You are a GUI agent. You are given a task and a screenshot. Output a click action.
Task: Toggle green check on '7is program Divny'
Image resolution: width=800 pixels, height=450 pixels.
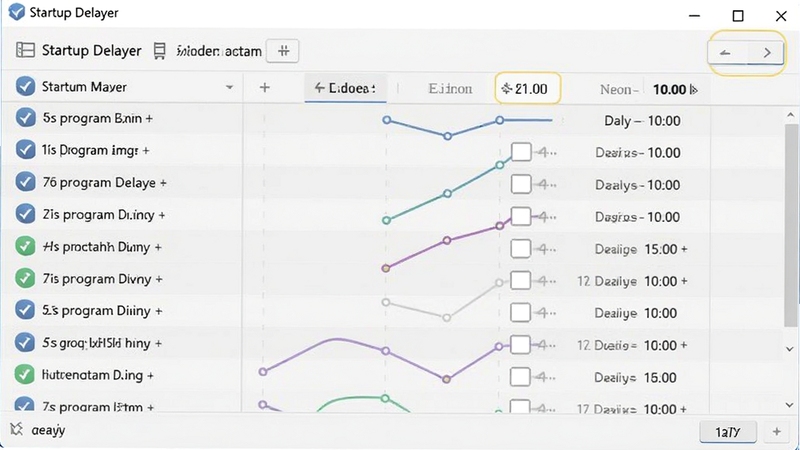click(25, 279)
